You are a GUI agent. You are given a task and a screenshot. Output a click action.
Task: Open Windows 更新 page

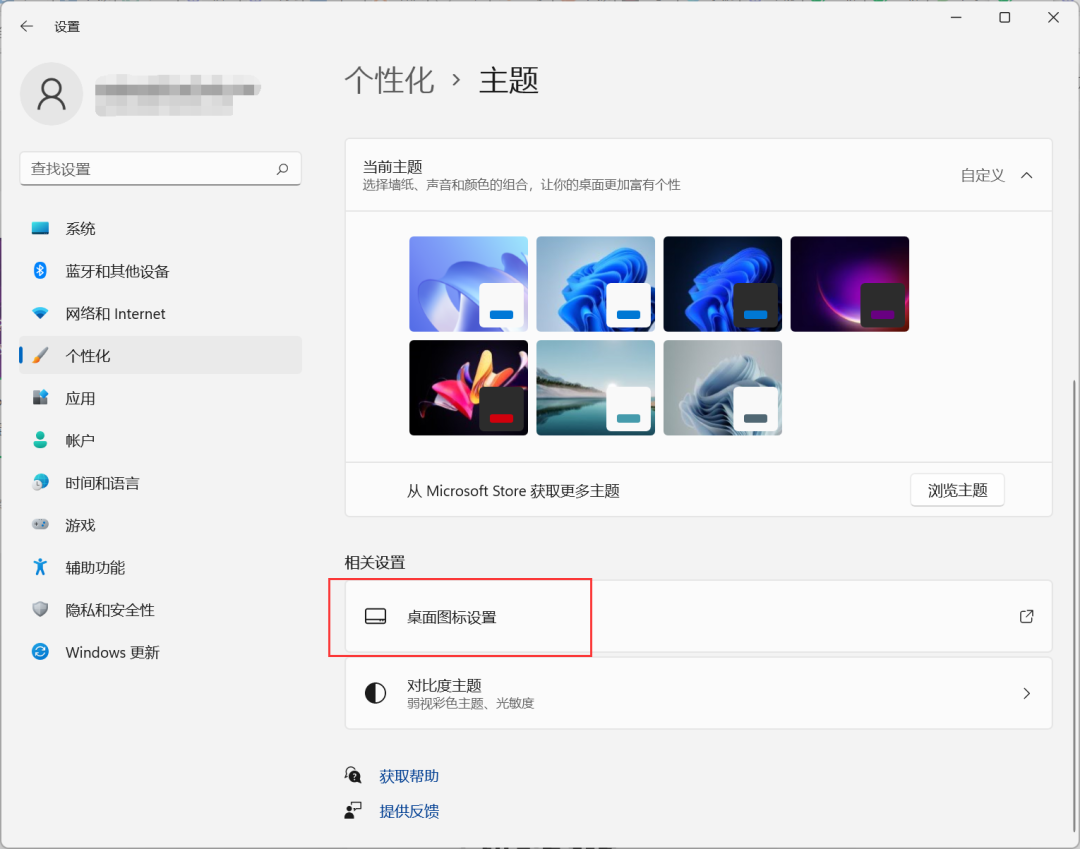point(160,652)
